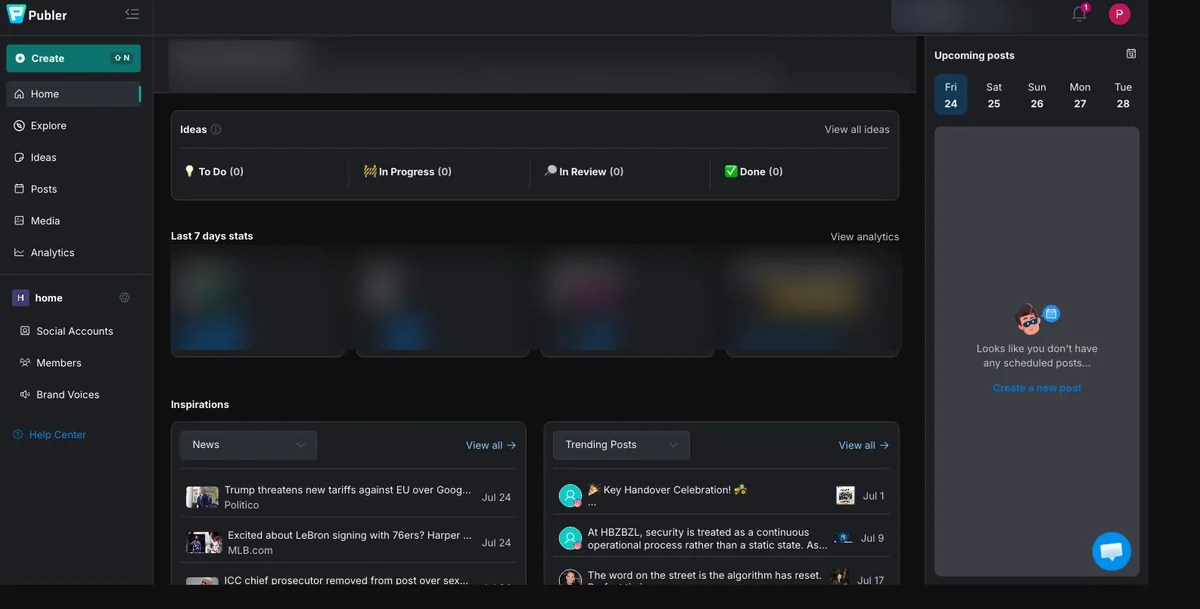Go to Home in the sidebar
Screen dimensions: 1200x609
(x=73, y=94)
